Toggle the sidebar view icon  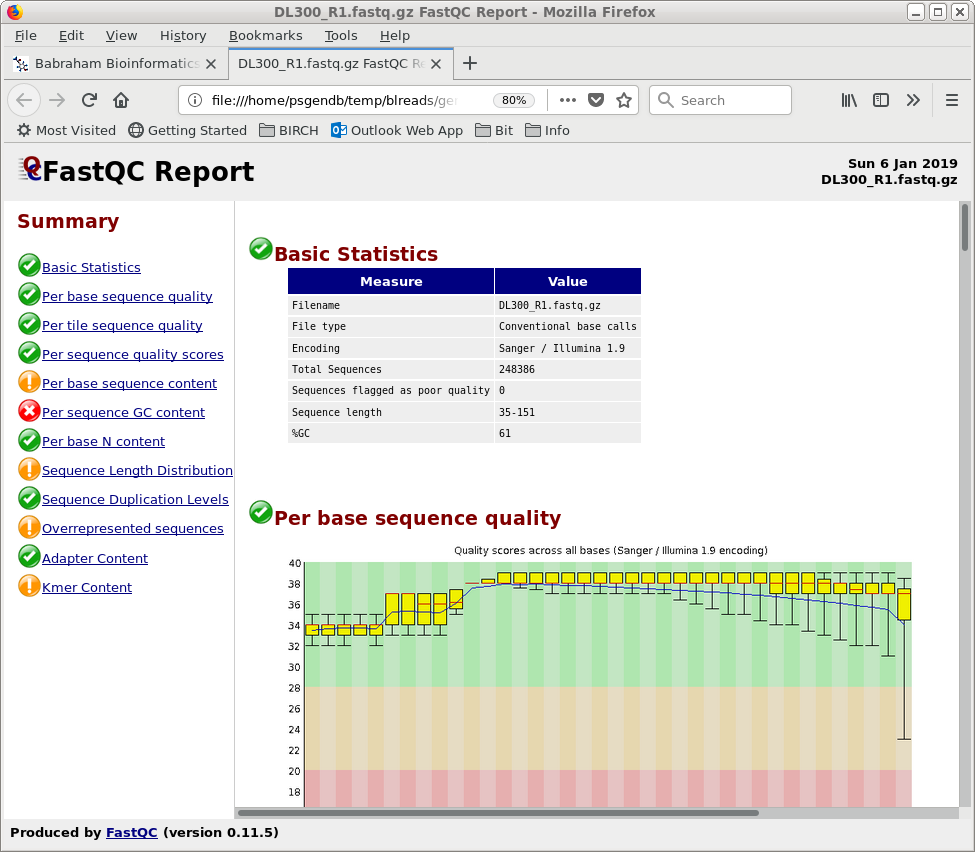click(x=881, y=100)
